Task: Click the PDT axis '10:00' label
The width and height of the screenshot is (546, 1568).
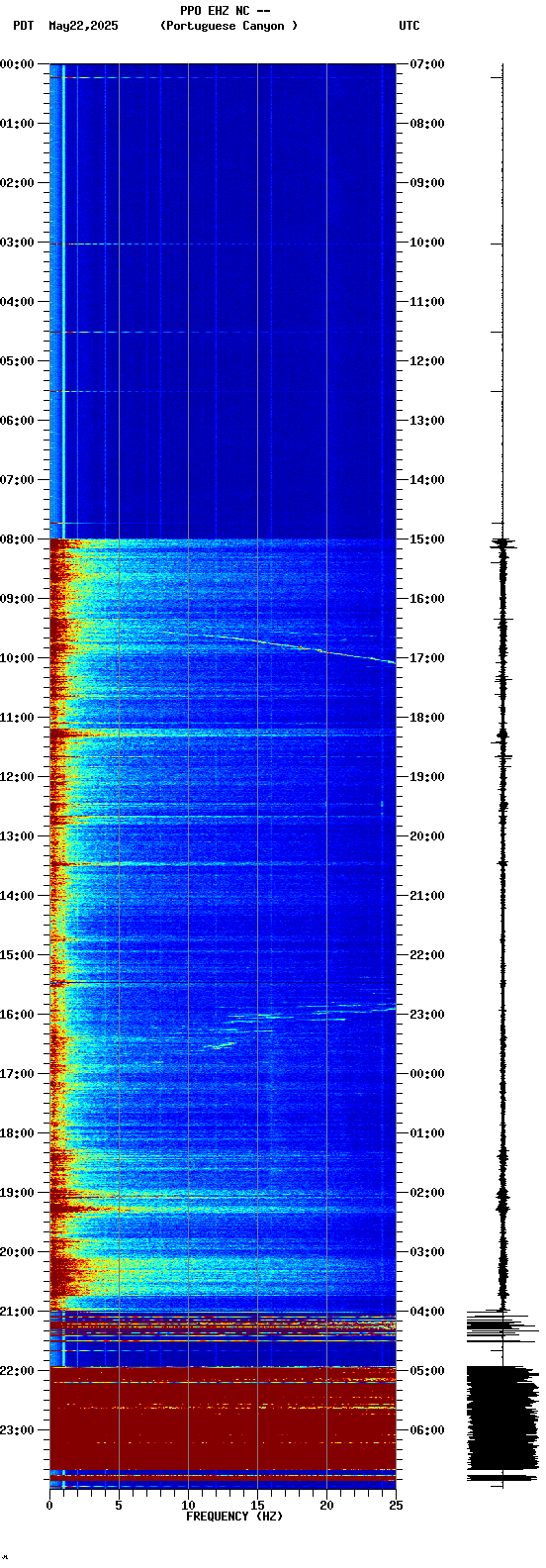Action: (17, 658)
